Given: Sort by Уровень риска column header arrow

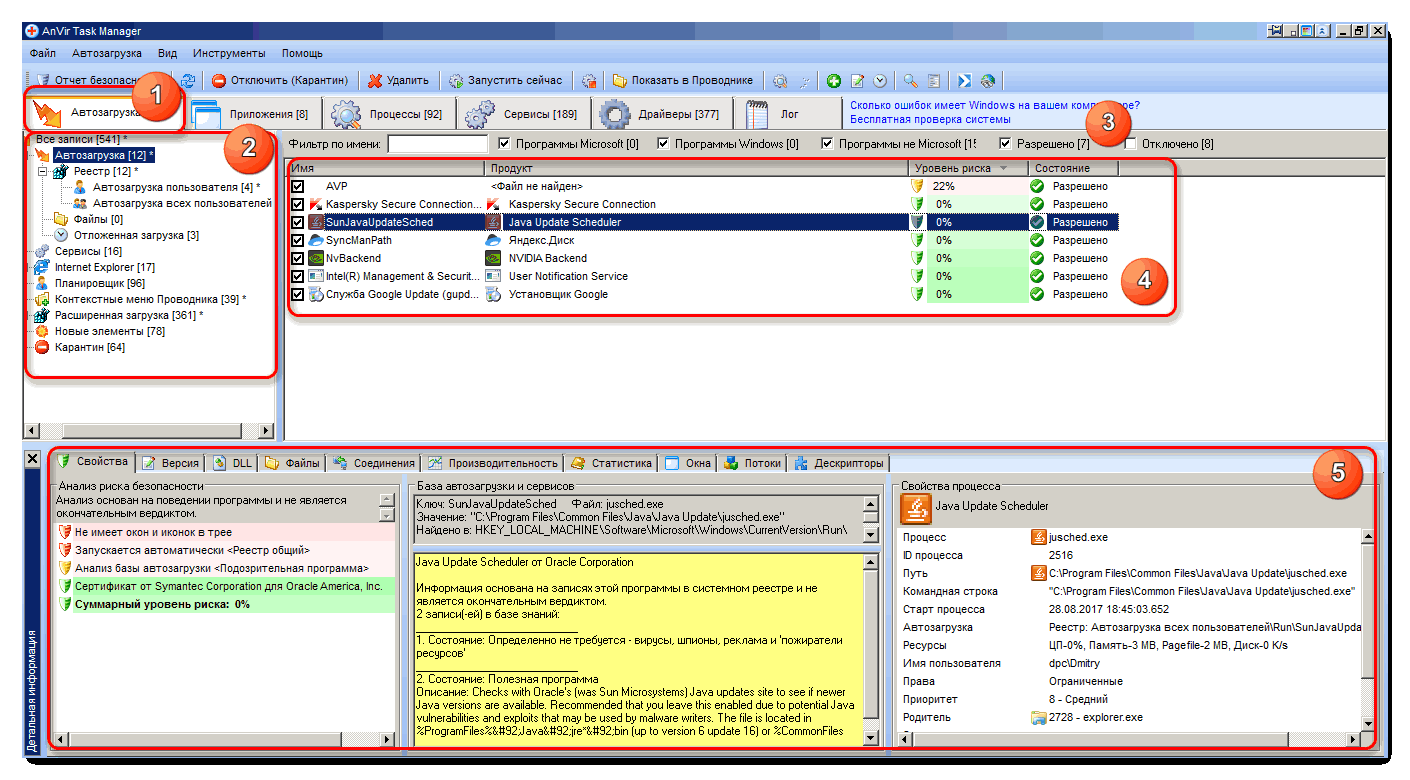Looking at the screenshot, I should pos(1003,168).
